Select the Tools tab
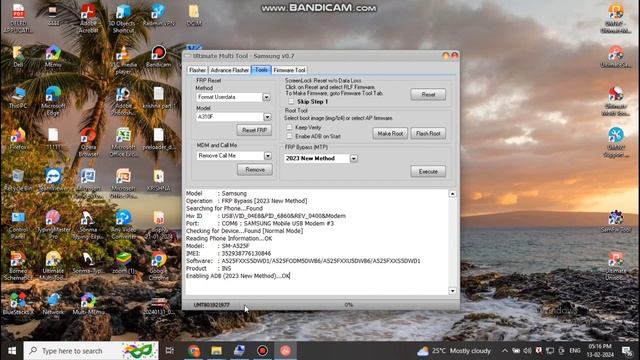640x360 pixels. [261, 70]
